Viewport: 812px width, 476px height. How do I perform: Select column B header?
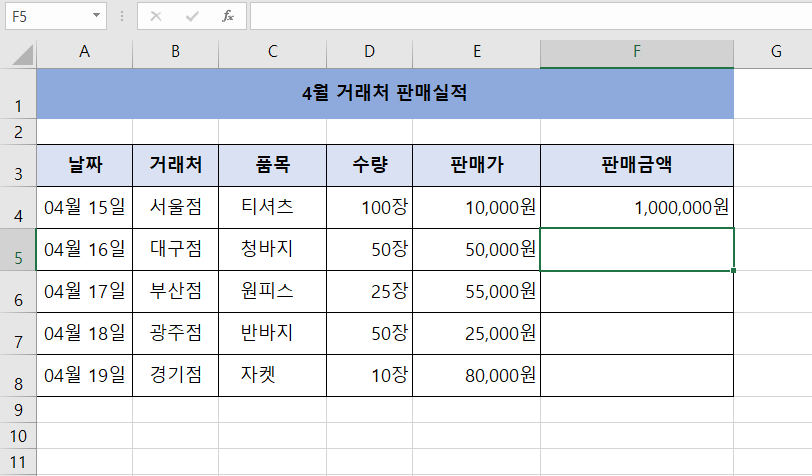176,54
